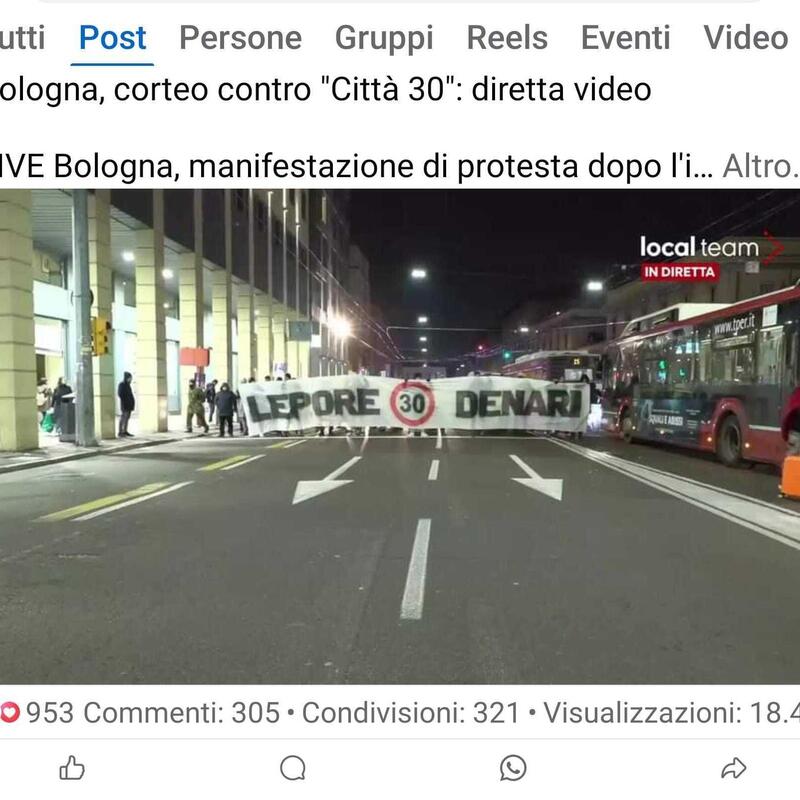The height and width of the screenshot is (800, 800).
Task: Share via the WhatsApp icon
Action: coord(513,768)
